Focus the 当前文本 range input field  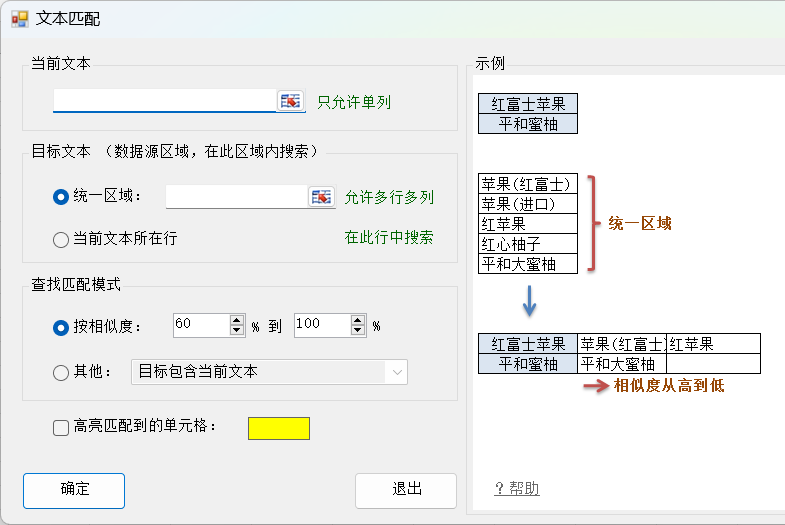[x=164, y=101]
